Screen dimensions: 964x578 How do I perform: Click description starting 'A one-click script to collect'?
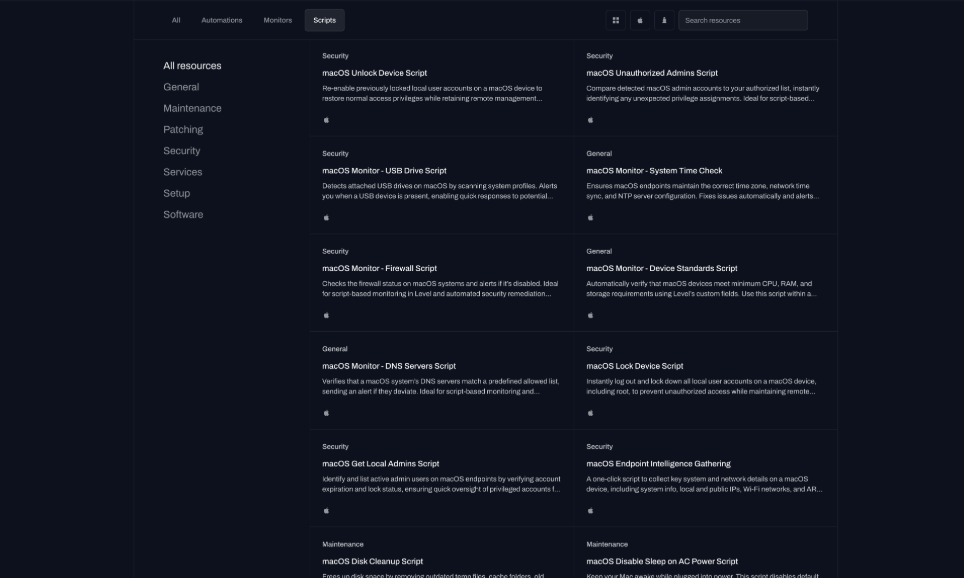coord(705,485)
